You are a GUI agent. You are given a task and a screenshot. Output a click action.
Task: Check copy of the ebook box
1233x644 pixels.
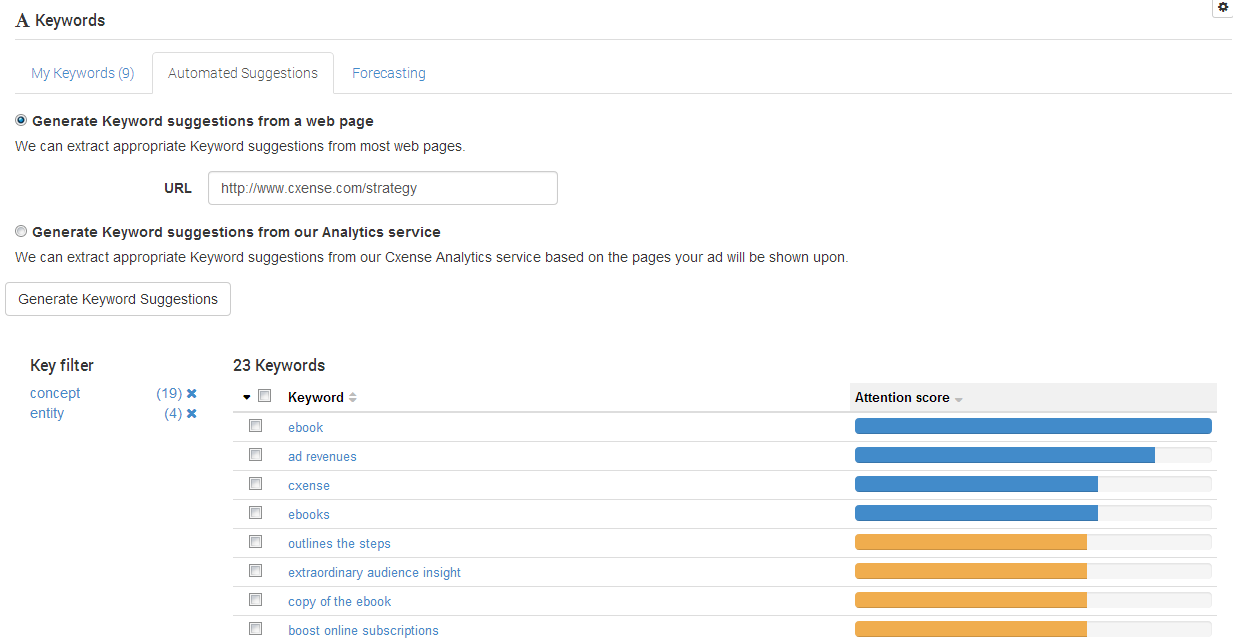click(256, 600)
